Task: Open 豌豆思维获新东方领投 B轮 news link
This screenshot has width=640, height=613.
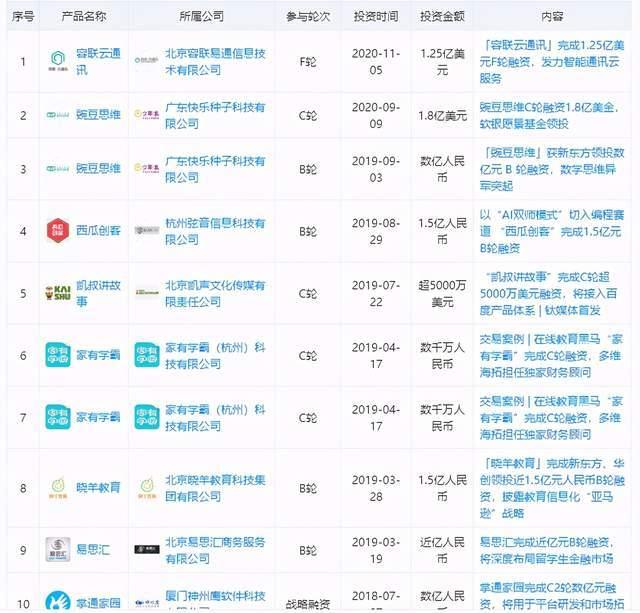Action: (x=552, y=169)
